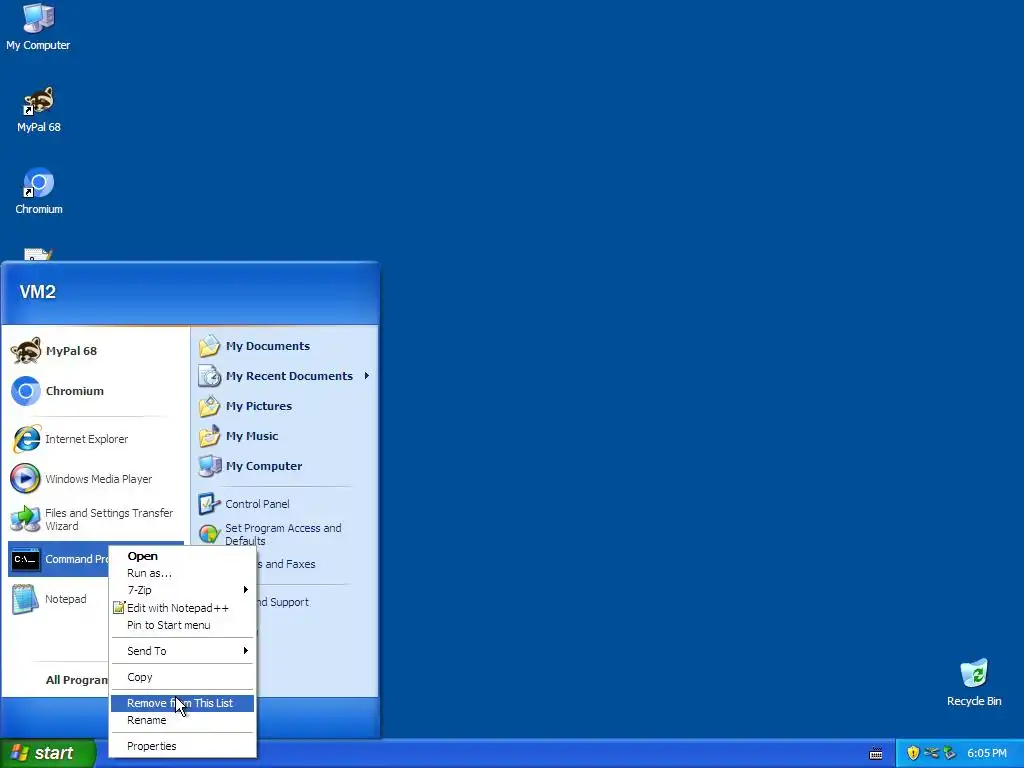Viewport: 1024px width, 768px height.
Task: Click the network connection tray icon
Action: pos(931,753)
